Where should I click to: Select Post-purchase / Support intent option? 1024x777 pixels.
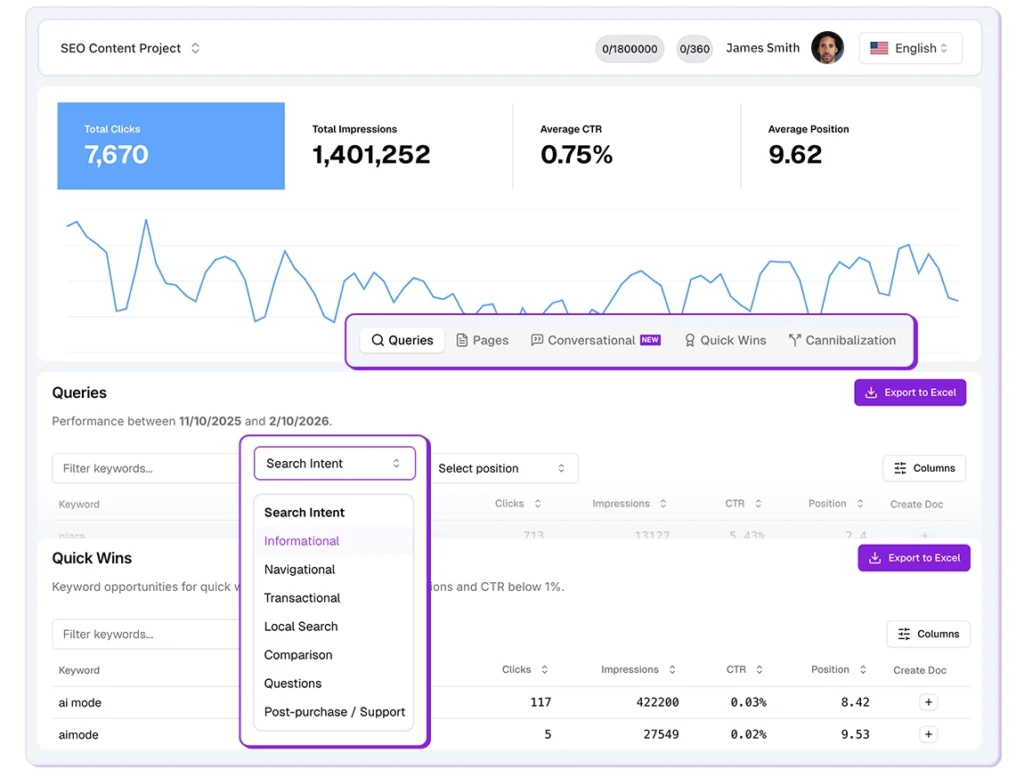point(333,711)
